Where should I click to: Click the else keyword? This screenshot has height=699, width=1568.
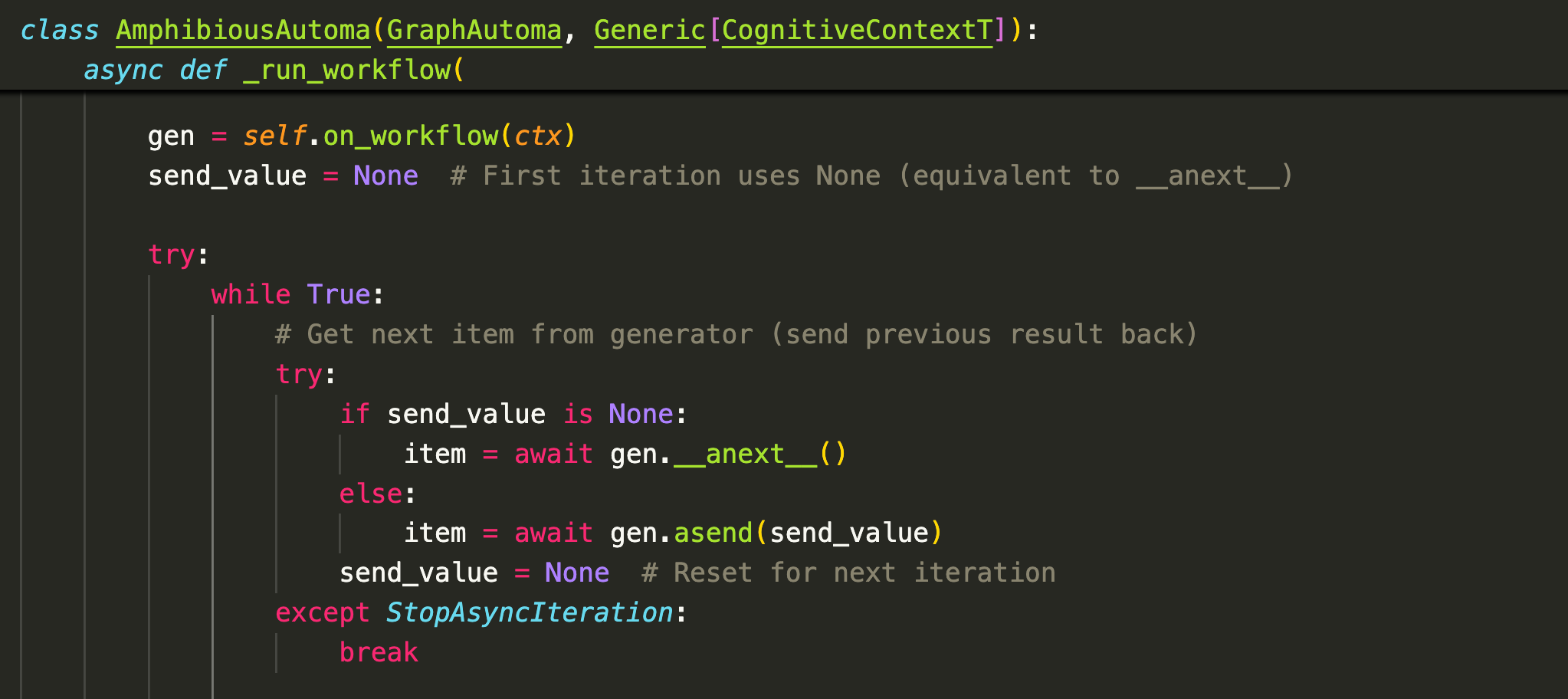click(x=371, y=494)
